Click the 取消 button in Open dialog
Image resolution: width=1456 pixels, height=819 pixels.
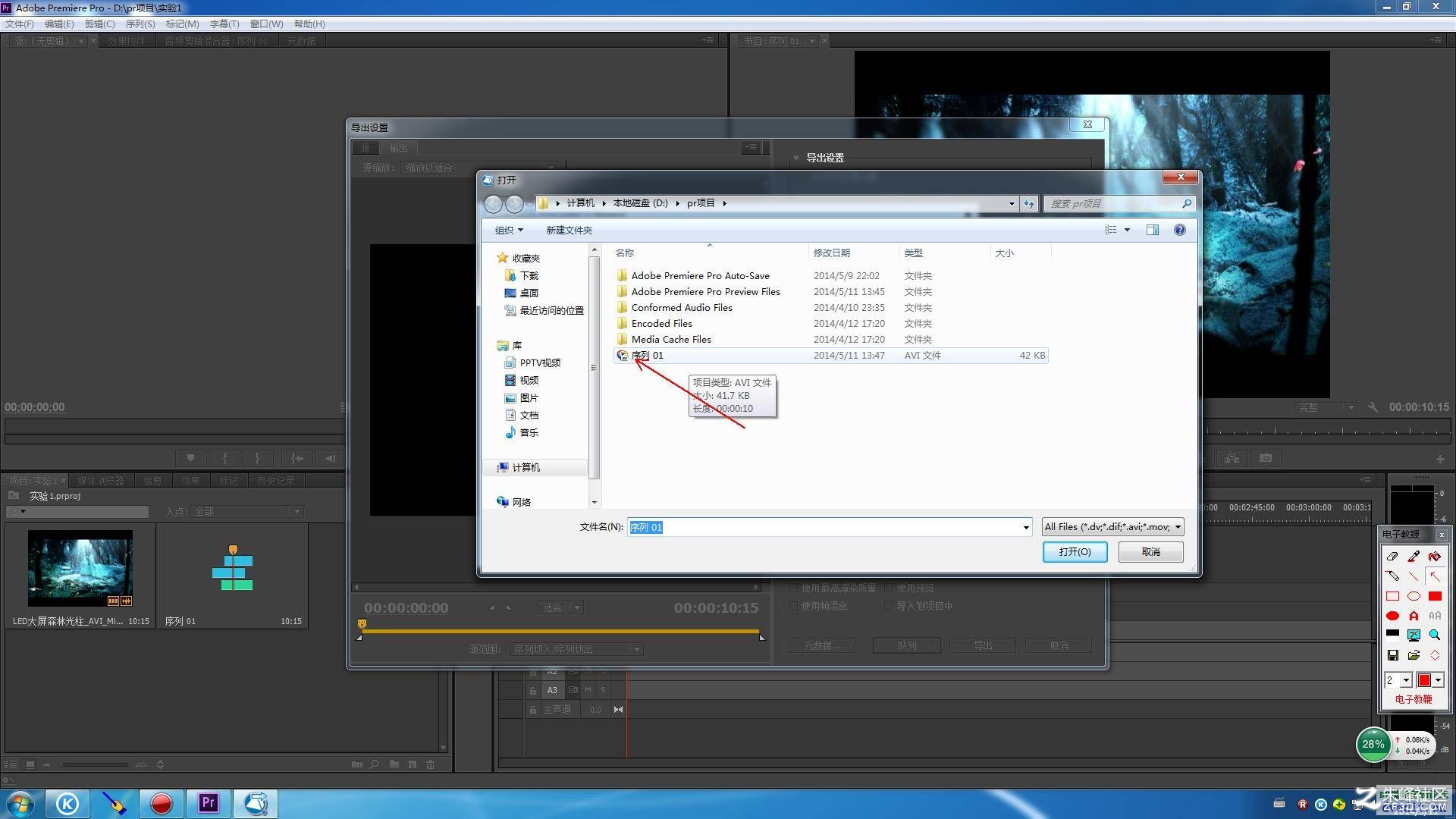pos(1150,551)
